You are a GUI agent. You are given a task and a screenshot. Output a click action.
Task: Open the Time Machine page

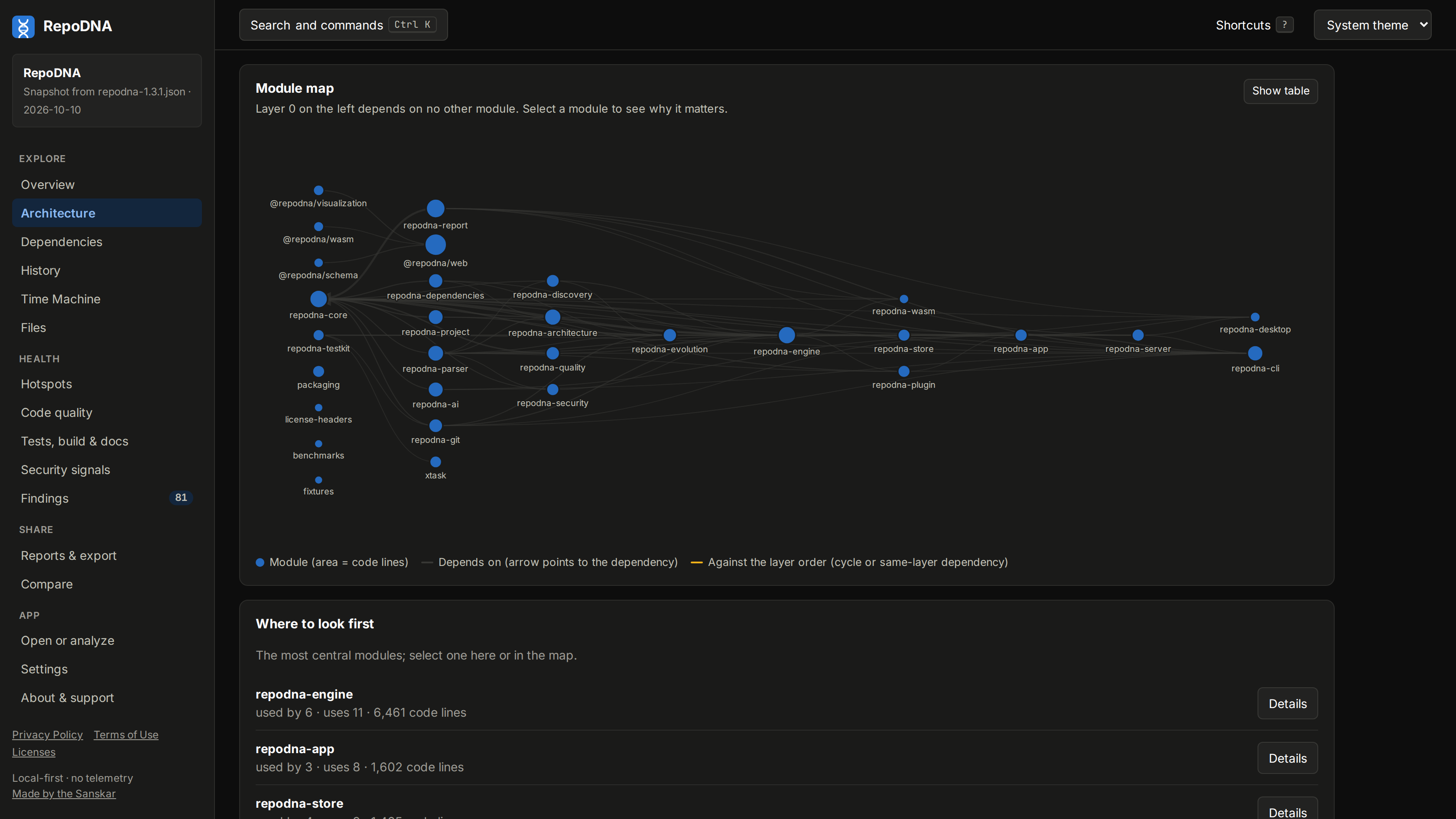[107, 299]
